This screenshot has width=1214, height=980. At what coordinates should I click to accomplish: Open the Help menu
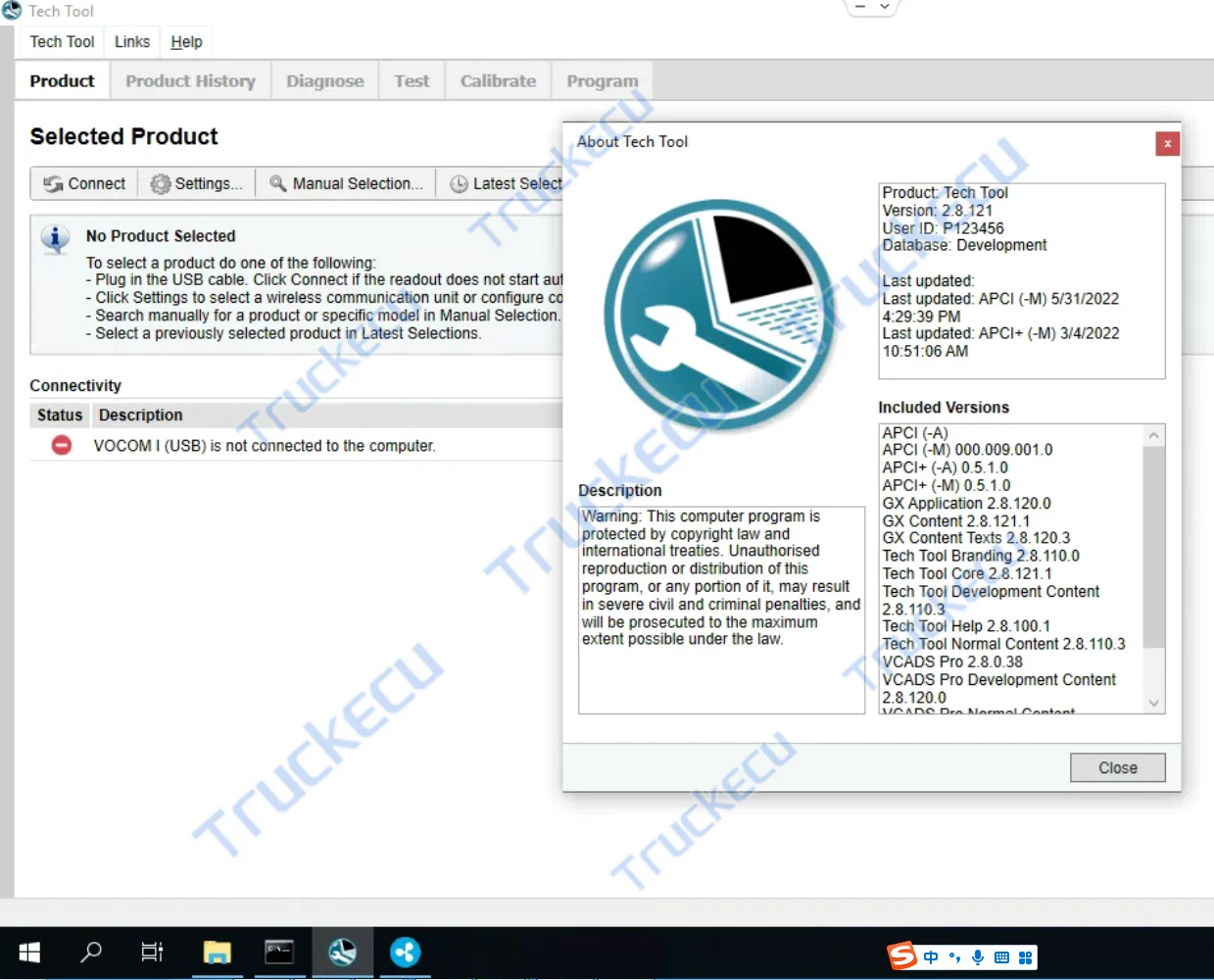tap(186, 41)
